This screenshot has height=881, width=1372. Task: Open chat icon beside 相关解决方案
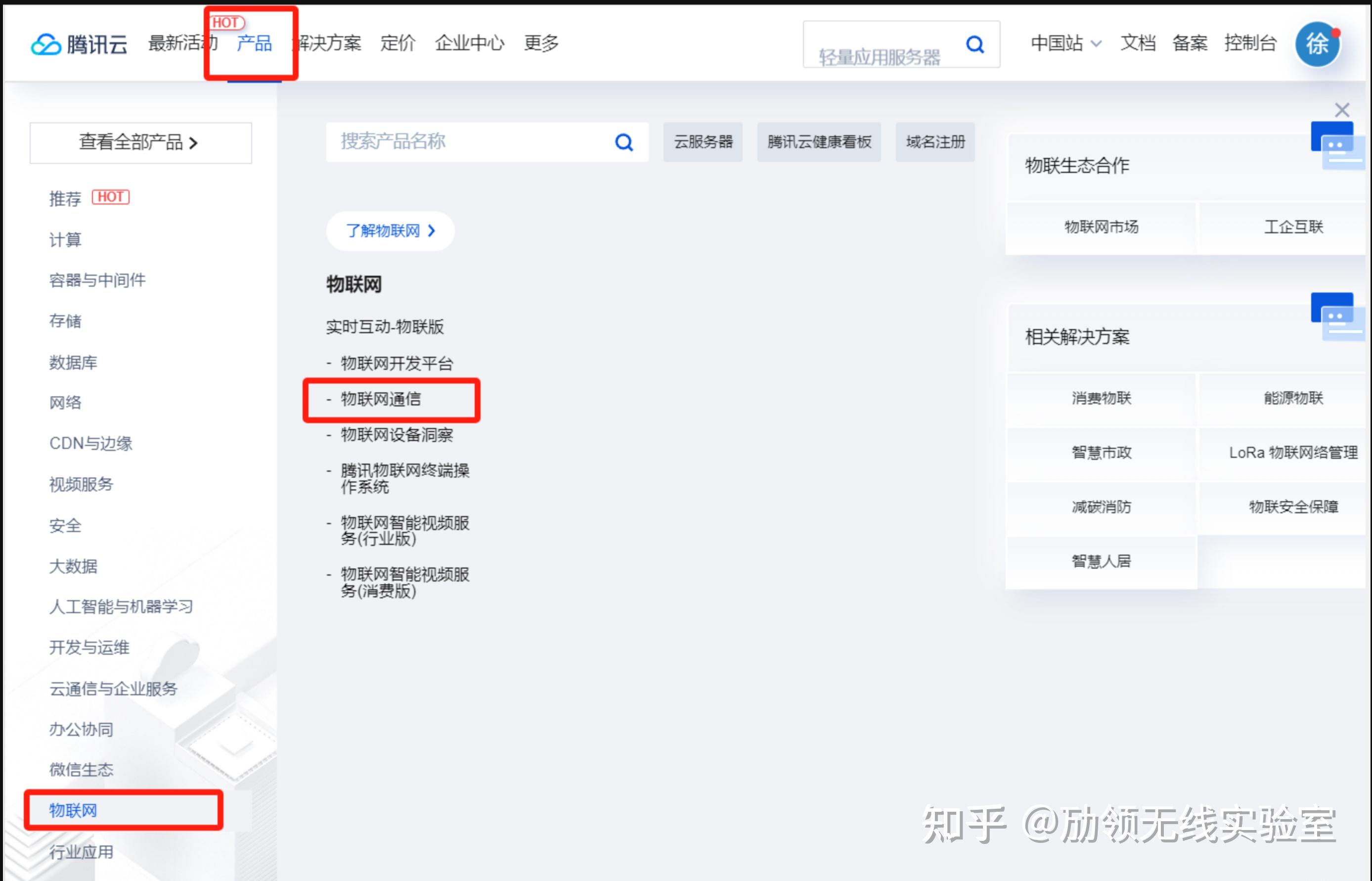[1338, 317]
